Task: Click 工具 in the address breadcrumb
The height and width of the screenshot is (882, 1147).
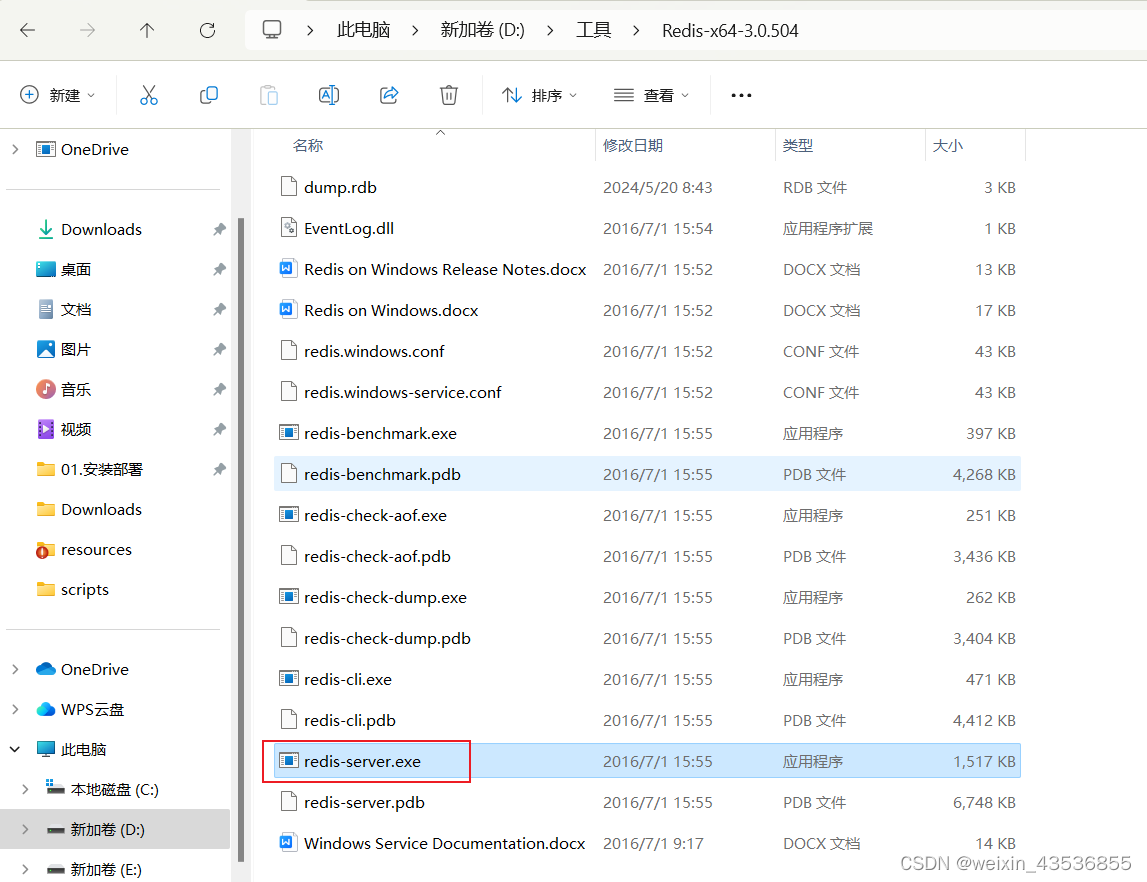Action: pyautogui.click(x=593, y=30)
